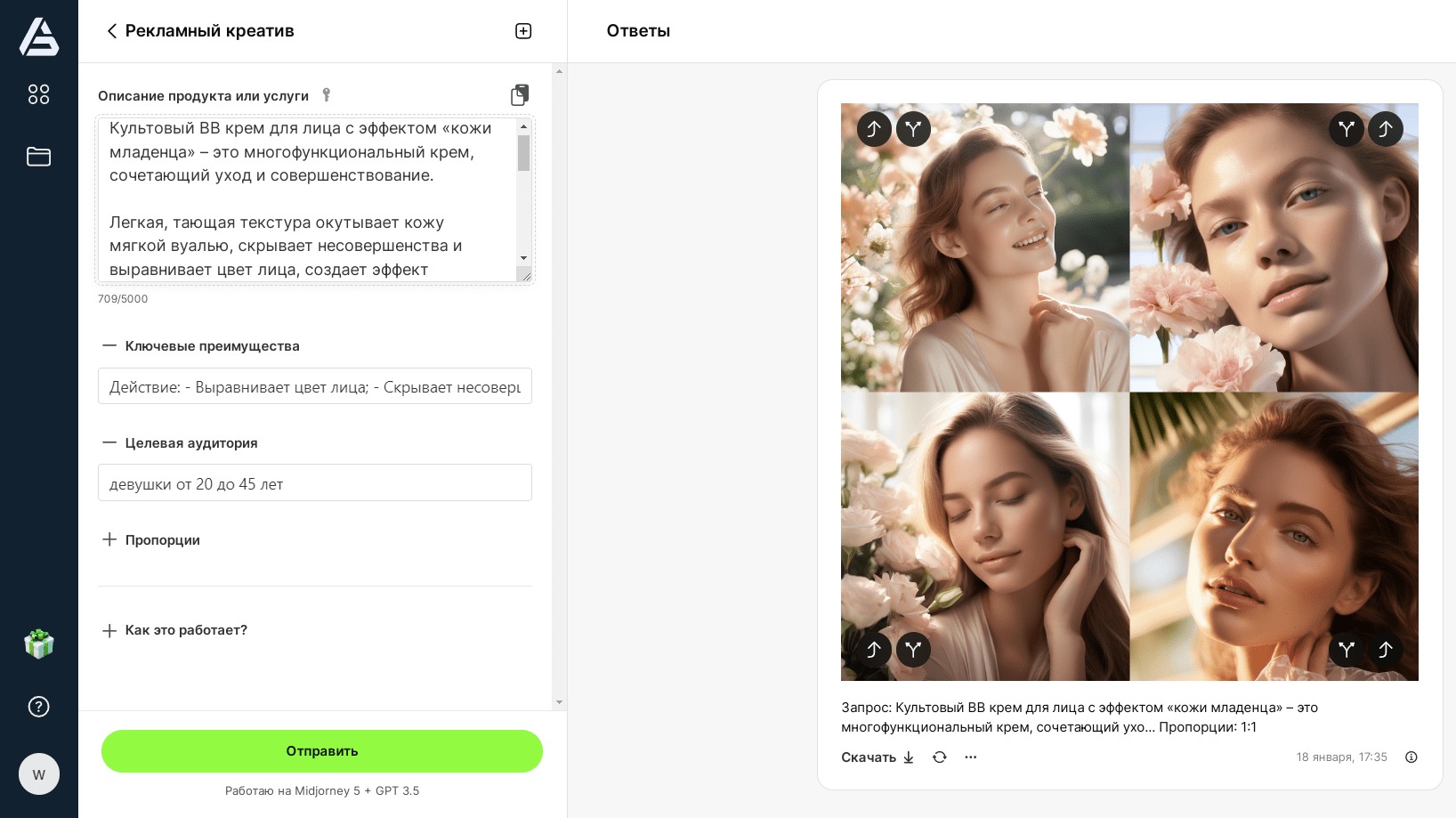Click Скачать to download the images

878,757
